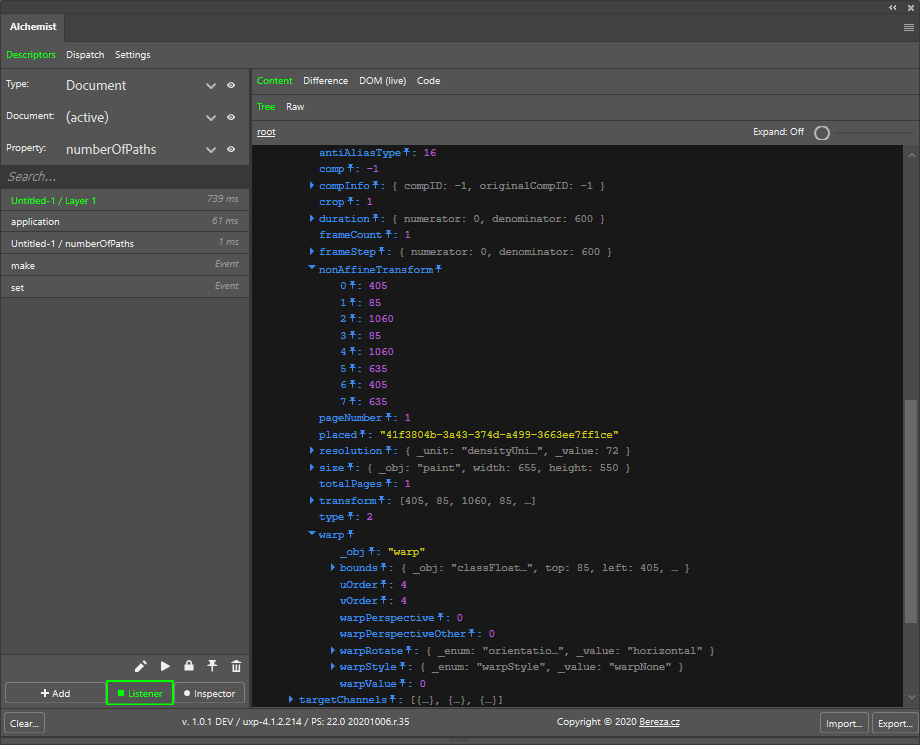Disable the active Listener toggle
920x745 pixels.
[x=139, y=693]
